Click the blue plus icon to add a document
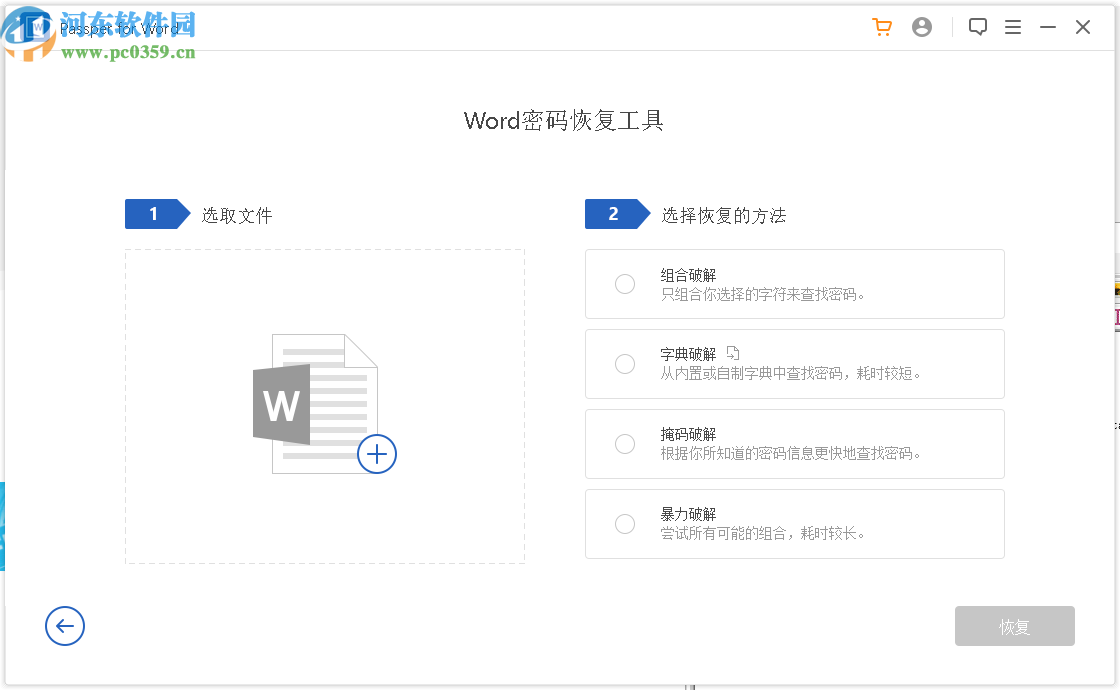1120x690 pixels. click(x=377, y=454)
